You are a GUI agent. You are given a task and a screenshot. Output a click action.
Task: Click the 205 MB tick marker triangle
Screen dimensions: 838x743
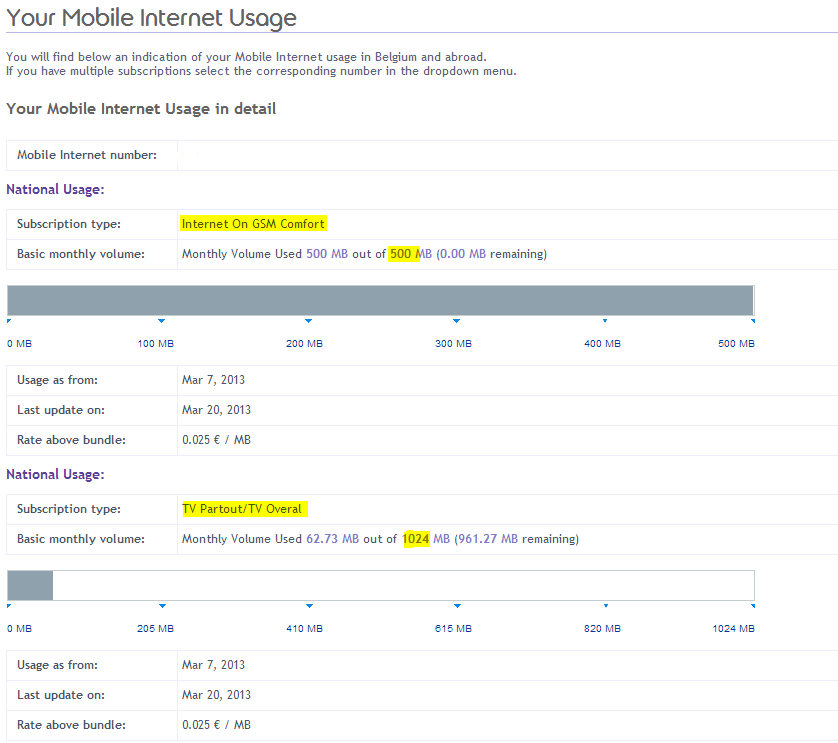click(x=161, y=606)
